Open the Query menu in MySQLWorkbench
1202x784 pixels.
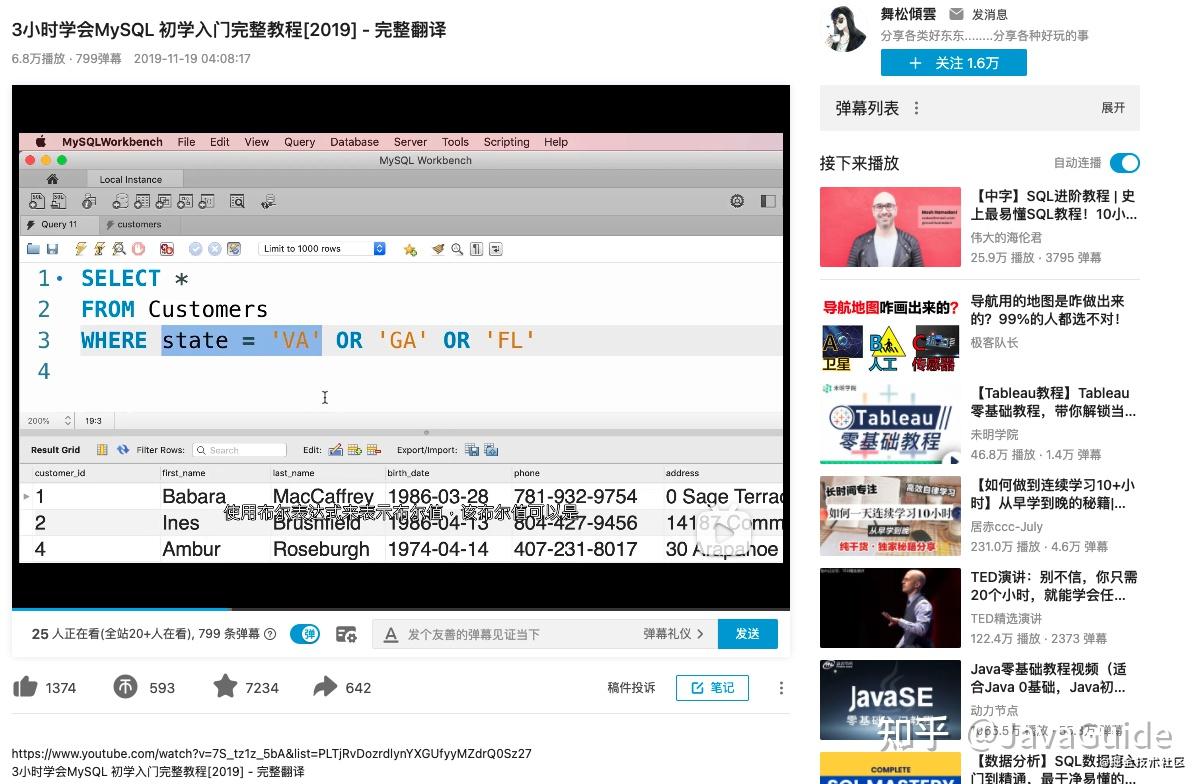tap(299, 142)
